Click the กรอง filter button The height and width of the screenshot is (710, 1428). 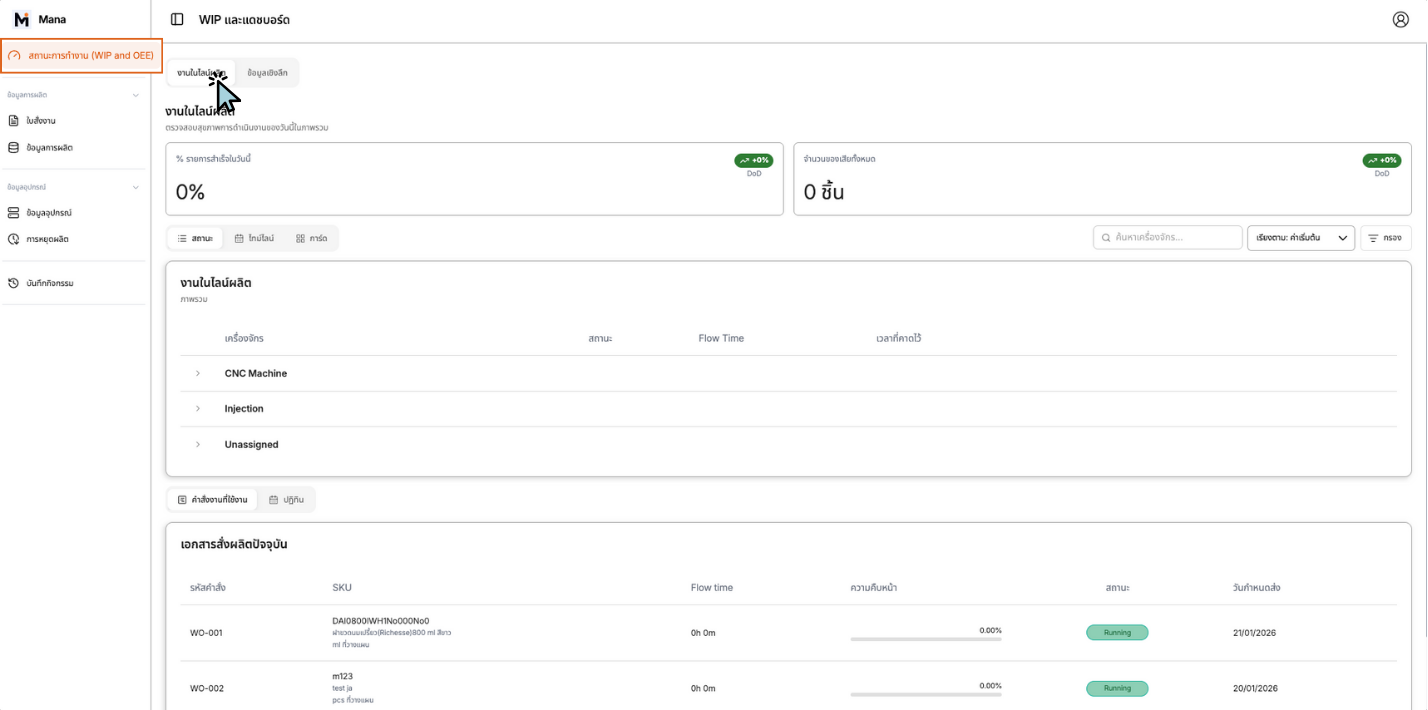pyautogui.click(x=1385, y=238)
